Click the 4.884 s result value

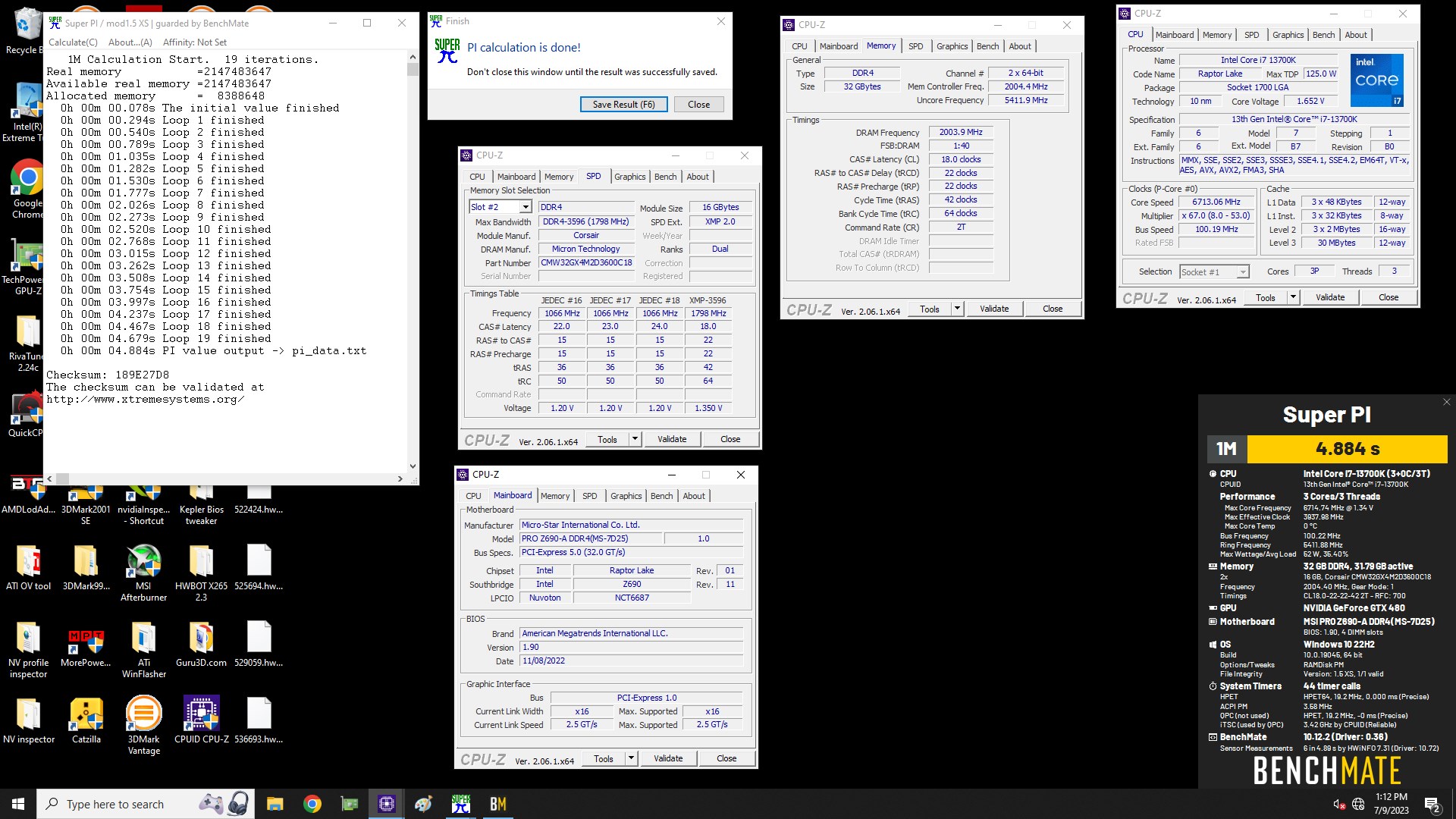coord(1348,449)
